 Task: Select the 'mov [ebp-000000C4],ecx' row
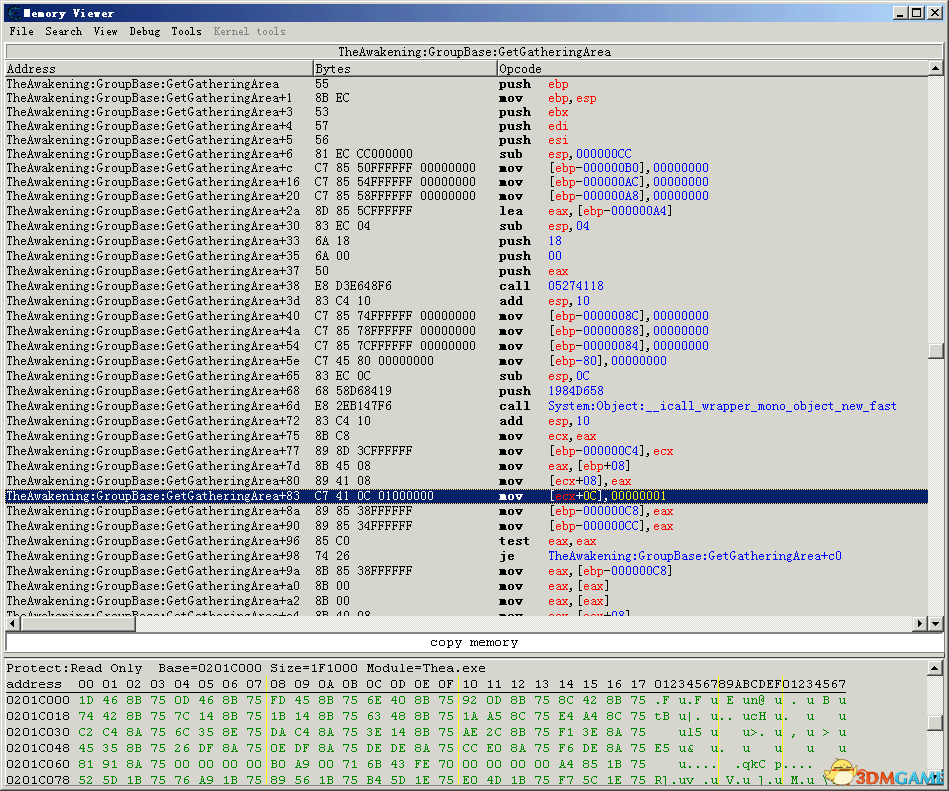pyautogui.click(x=466, y=451)
